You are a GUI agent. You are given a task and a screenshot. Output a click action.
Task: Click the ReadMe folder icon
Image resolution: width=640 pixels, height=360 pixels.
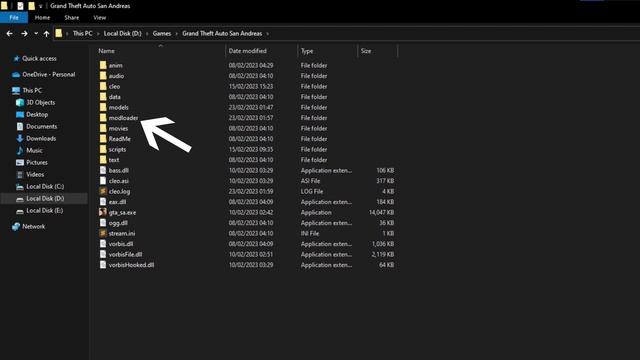[x=103, y=139]
